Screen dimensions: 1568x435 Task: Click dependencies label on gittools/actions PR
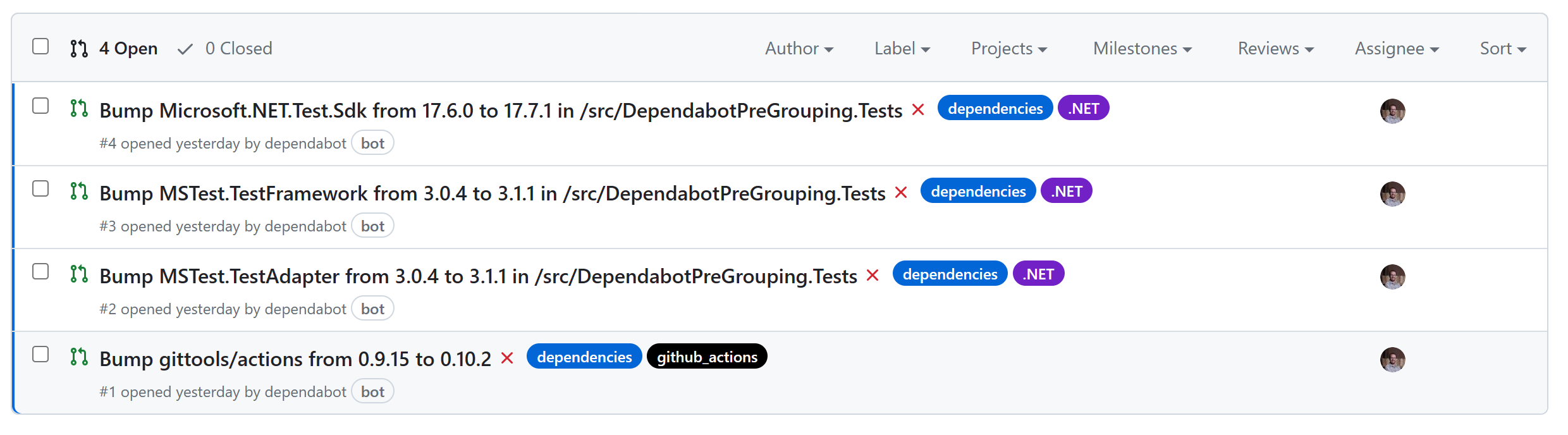584,357
